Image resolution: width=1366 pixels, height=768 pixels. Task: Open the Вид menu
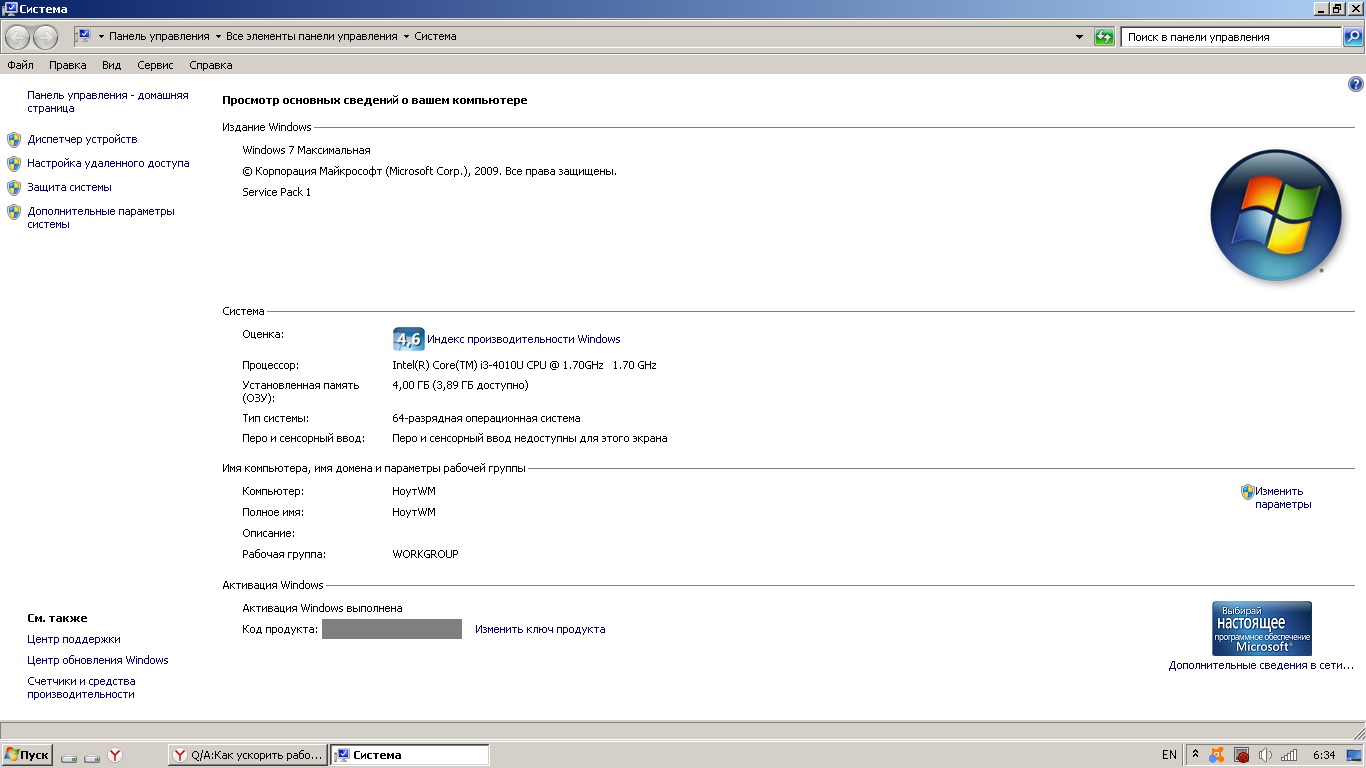[111, 65]
